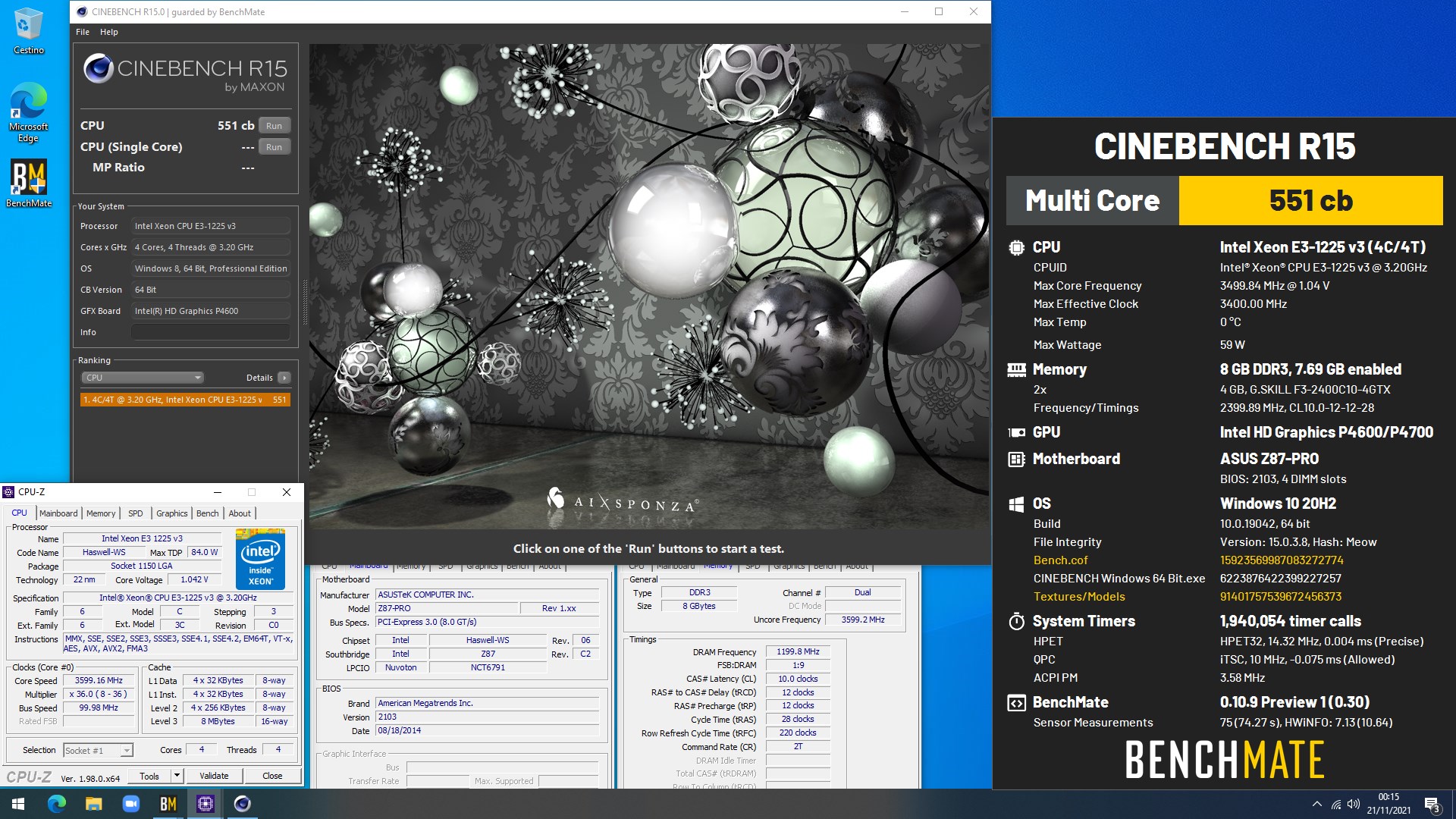Switch to Cinebench in the taskbar
The width and height of the screenshot is (1456, 819).
point(242,804)
